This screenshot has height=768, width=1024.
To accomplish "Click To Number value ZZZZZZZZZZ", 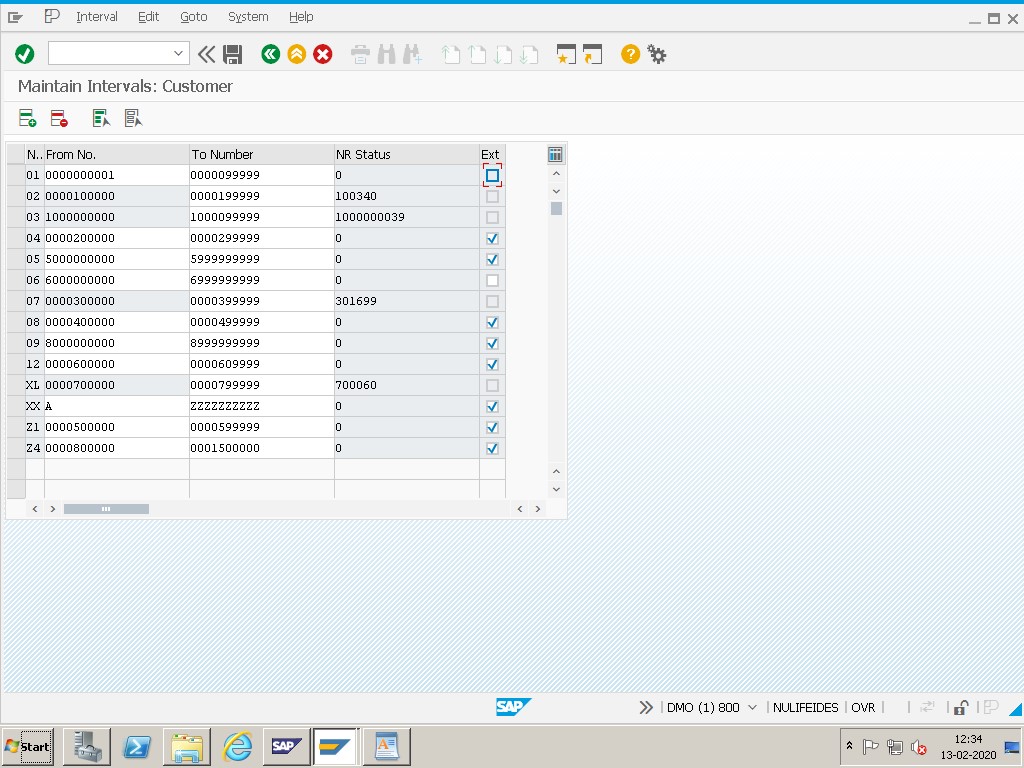I will pos(225,406).
